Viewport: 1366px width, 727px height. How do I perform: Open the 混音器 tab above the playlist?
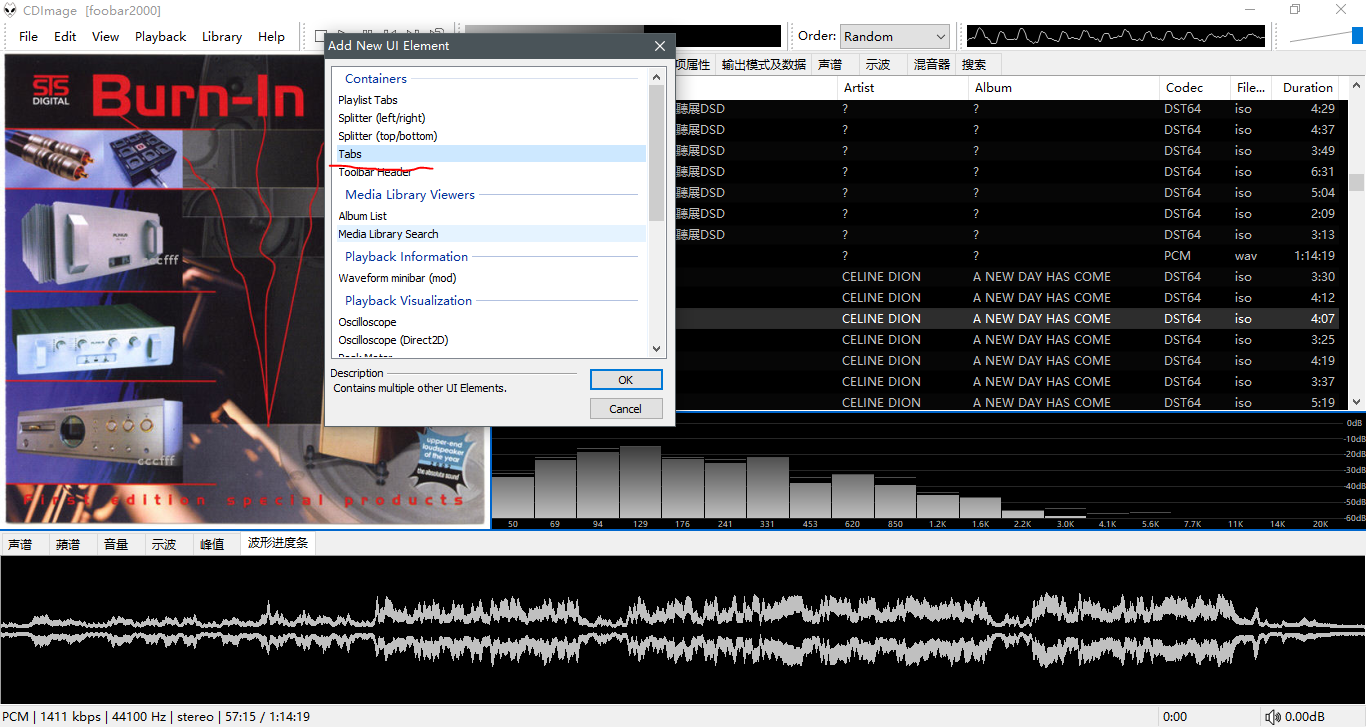(x=931, y=64)
